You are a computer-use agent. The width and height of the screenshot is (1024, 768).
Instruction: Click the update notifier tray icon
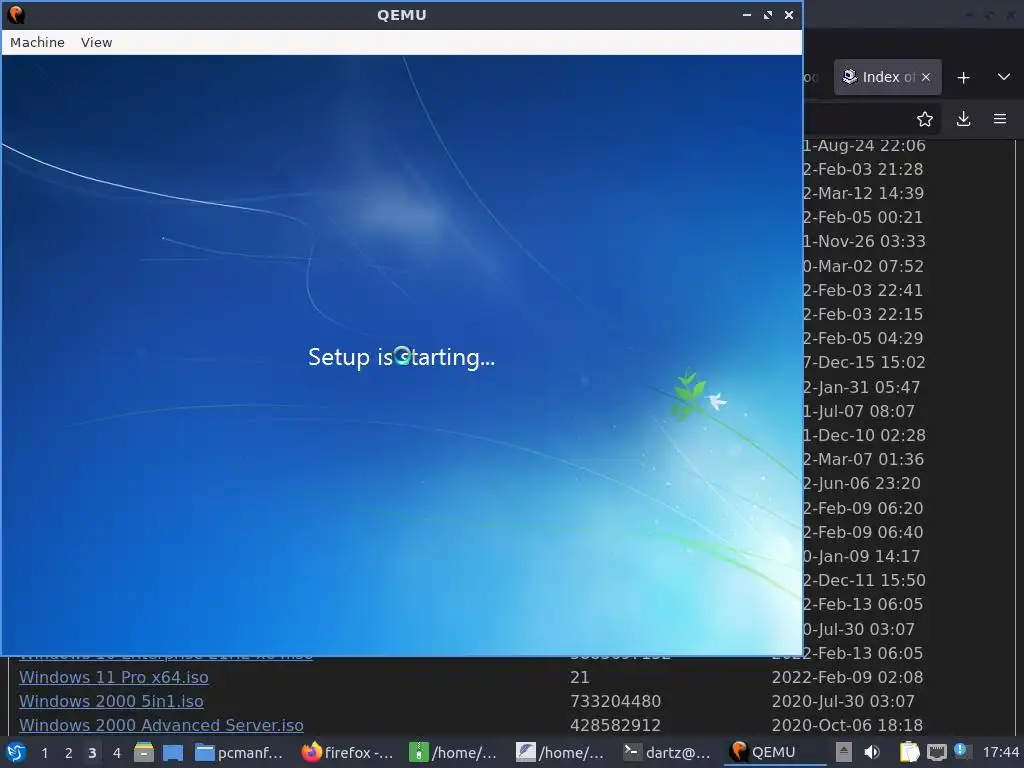pyautogui.click(x=961, y=751)
